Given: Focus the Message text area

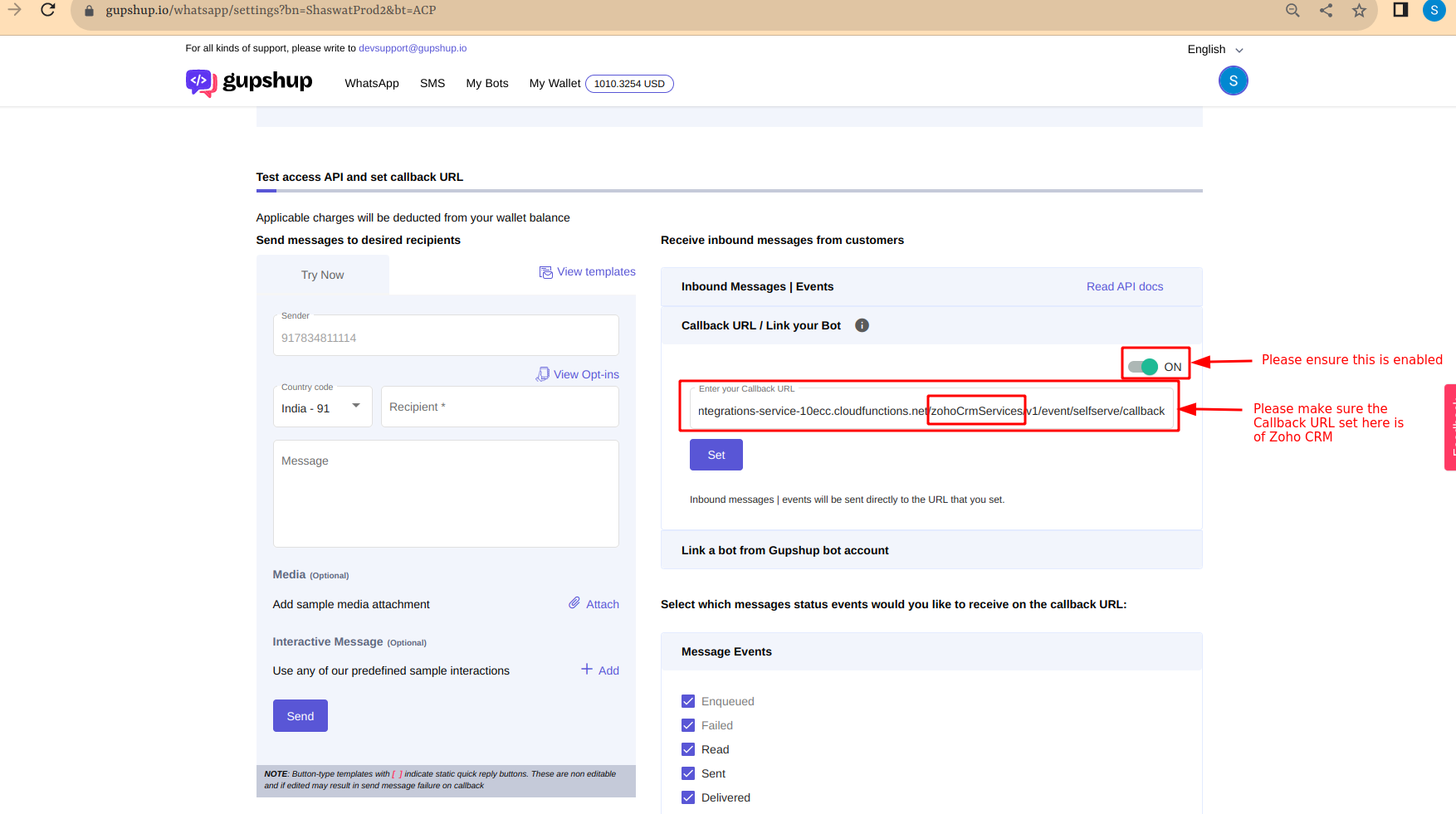Looking at the screenshot, I should (x=446, y=494).
